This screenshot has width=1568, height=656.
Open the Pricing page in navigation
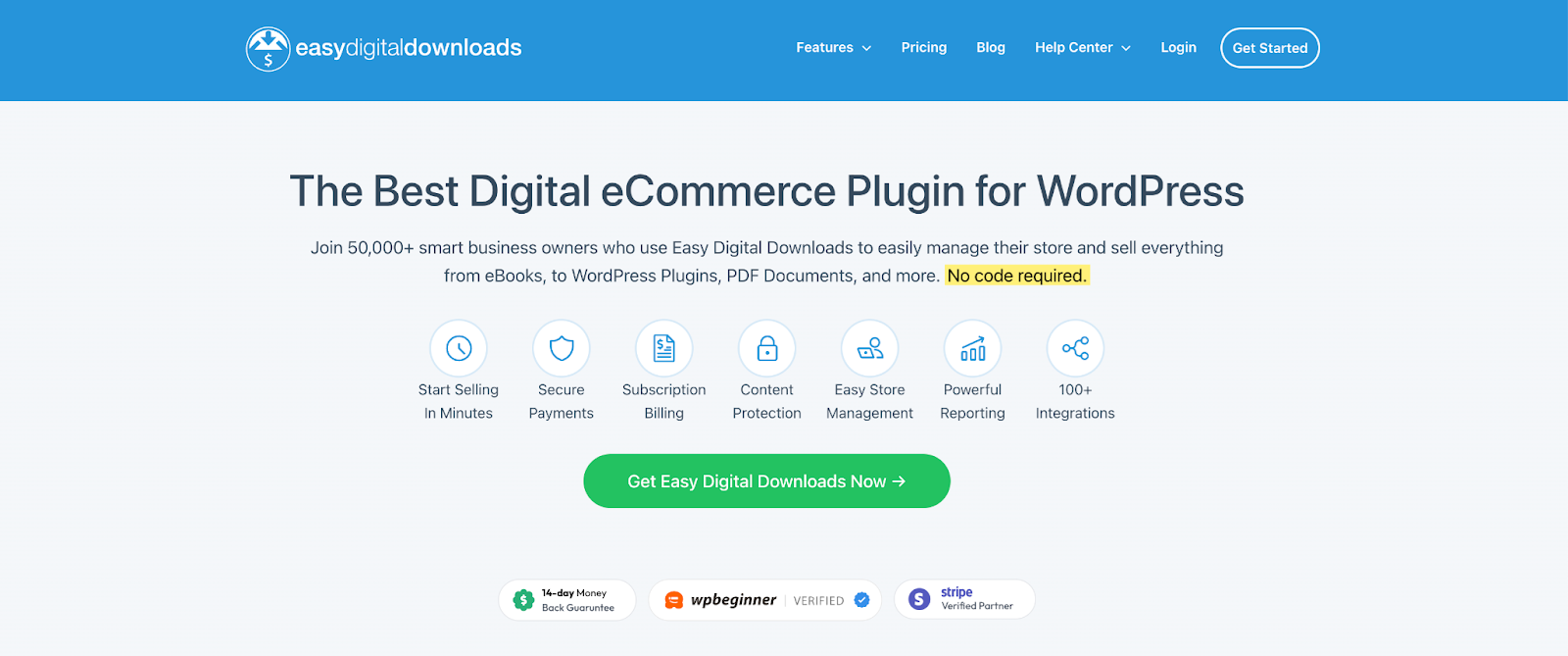[x=924, y=47]
